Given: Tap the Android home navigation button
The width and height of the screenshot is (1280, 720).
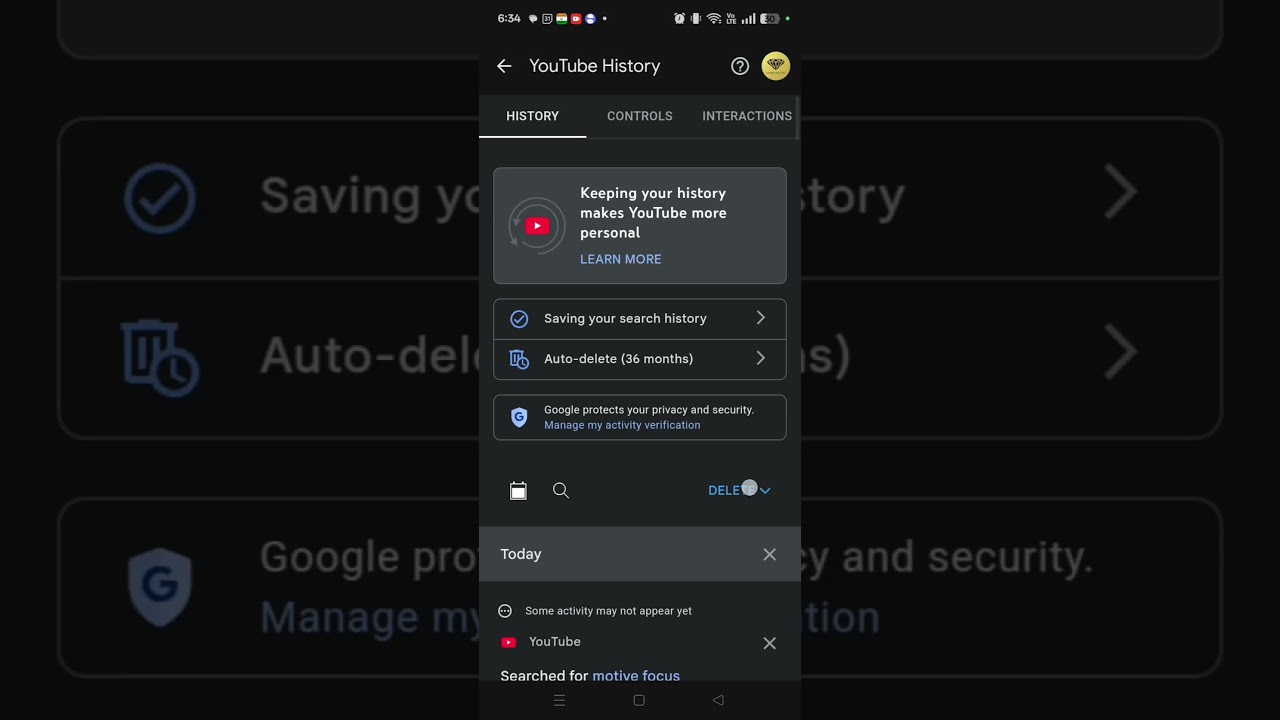Looking at the screenshot, I should coord(639,700).
